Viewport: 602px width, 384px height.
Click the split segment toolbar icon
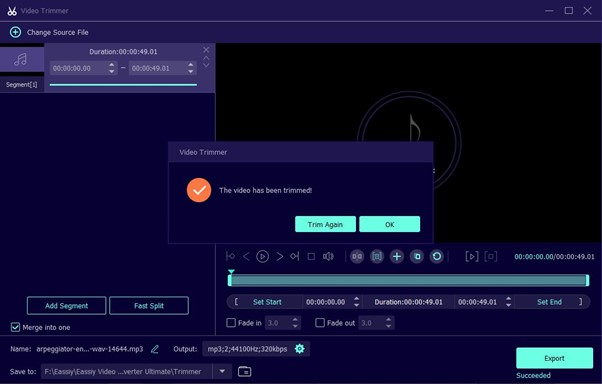(357, 256)
